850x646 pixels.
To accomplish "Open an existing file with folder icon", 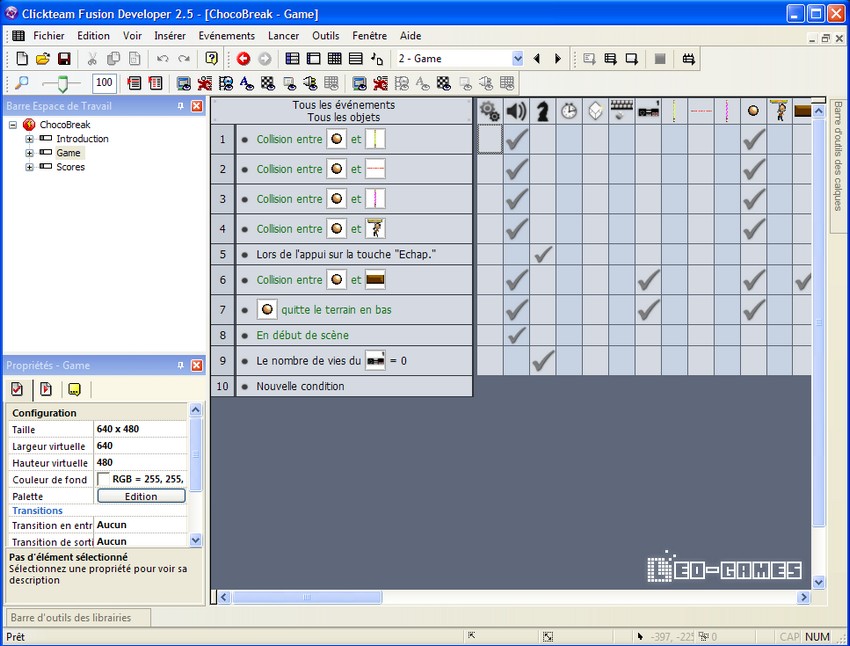I will (43, 59).
